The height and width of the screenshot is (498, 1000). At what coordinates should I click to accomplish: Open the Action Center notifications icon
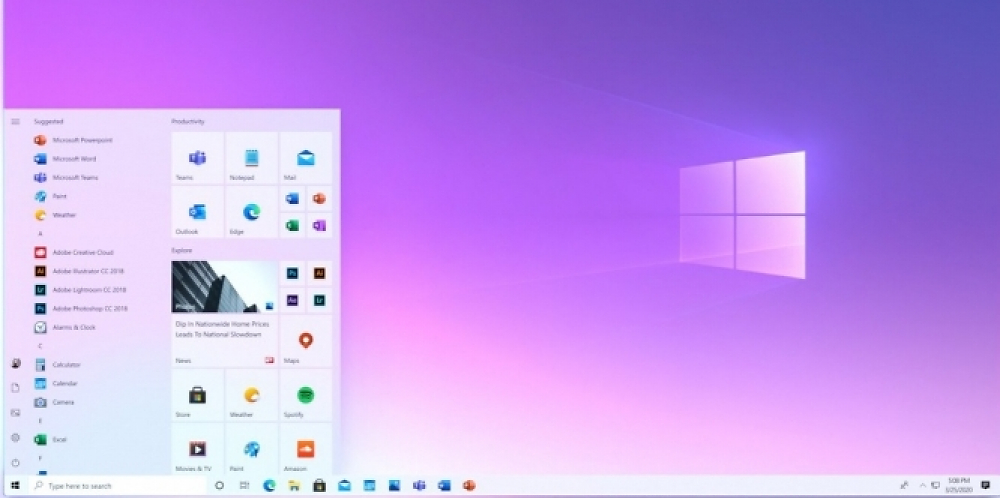pyautogui.click(x=985, y=486)
